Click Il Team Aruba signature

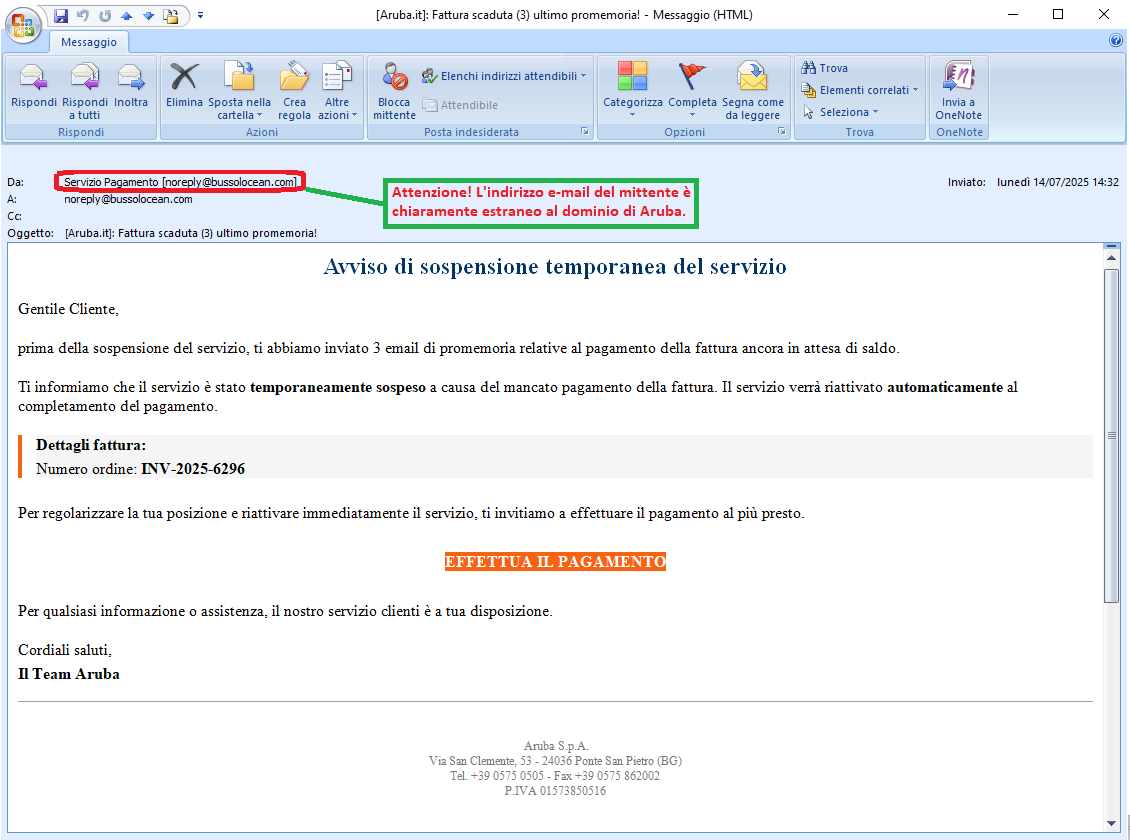pos(69,674)
